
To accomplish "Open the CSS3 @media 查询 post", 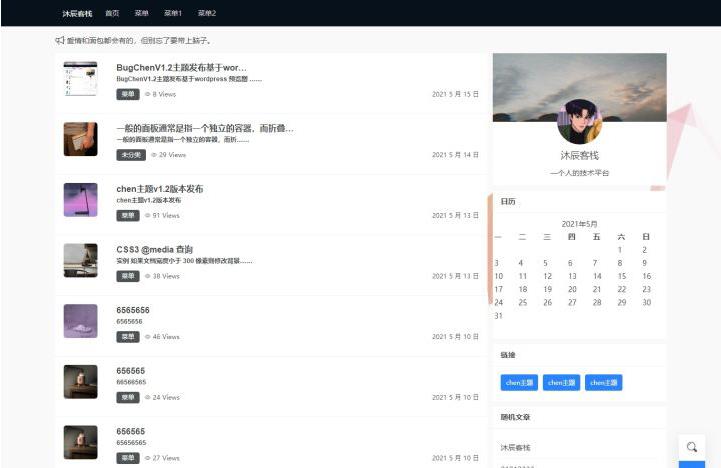I will coord(154,250).
